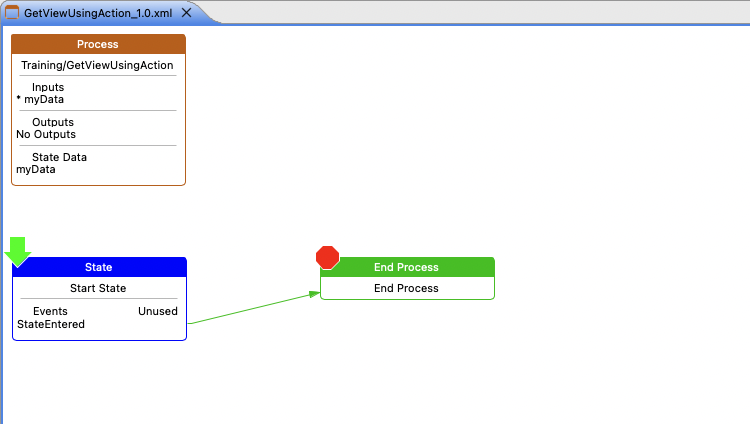
Task: Select the orange Process header
Action: [98, 44]
